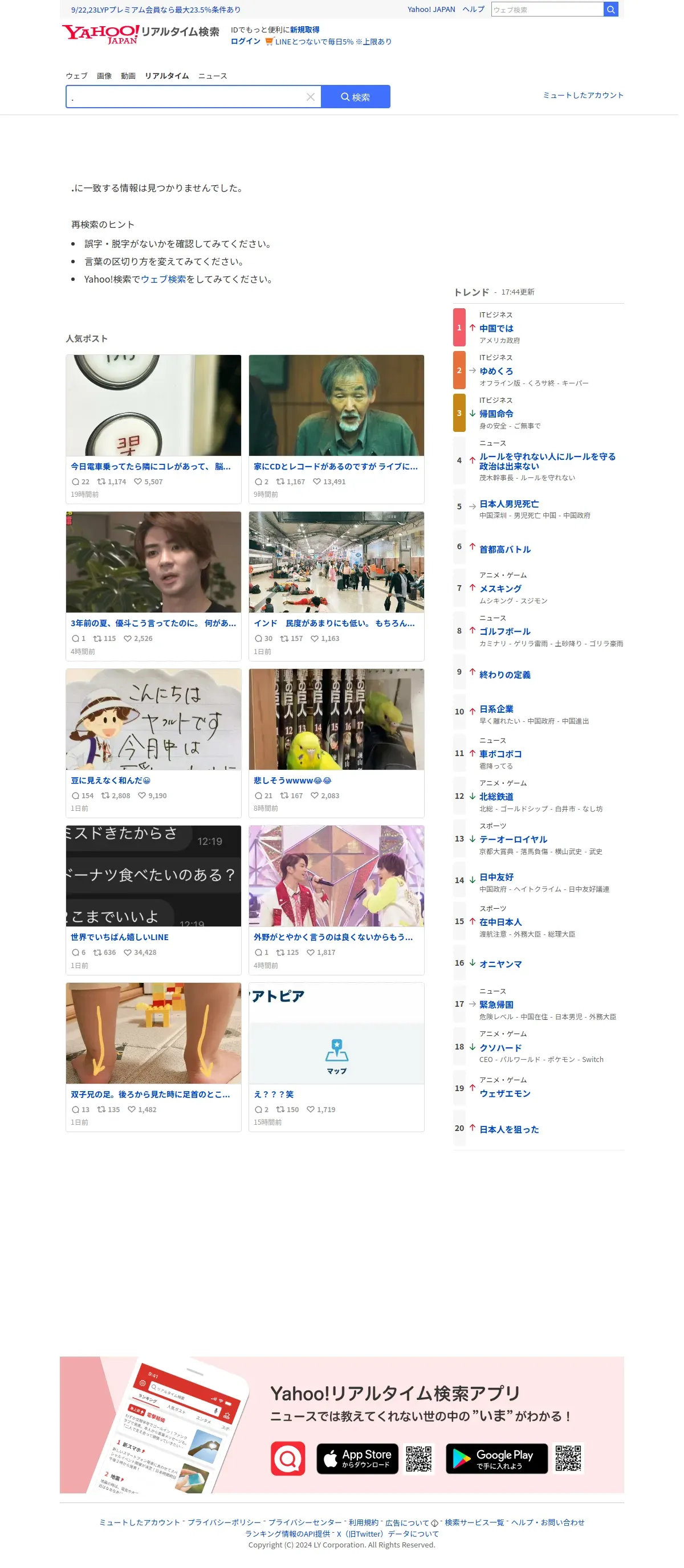Image resolution: width=684 pixels, height=1568 pixels.
Task: Click like heart on え？？？笑 post
Action: (311, 1110)
